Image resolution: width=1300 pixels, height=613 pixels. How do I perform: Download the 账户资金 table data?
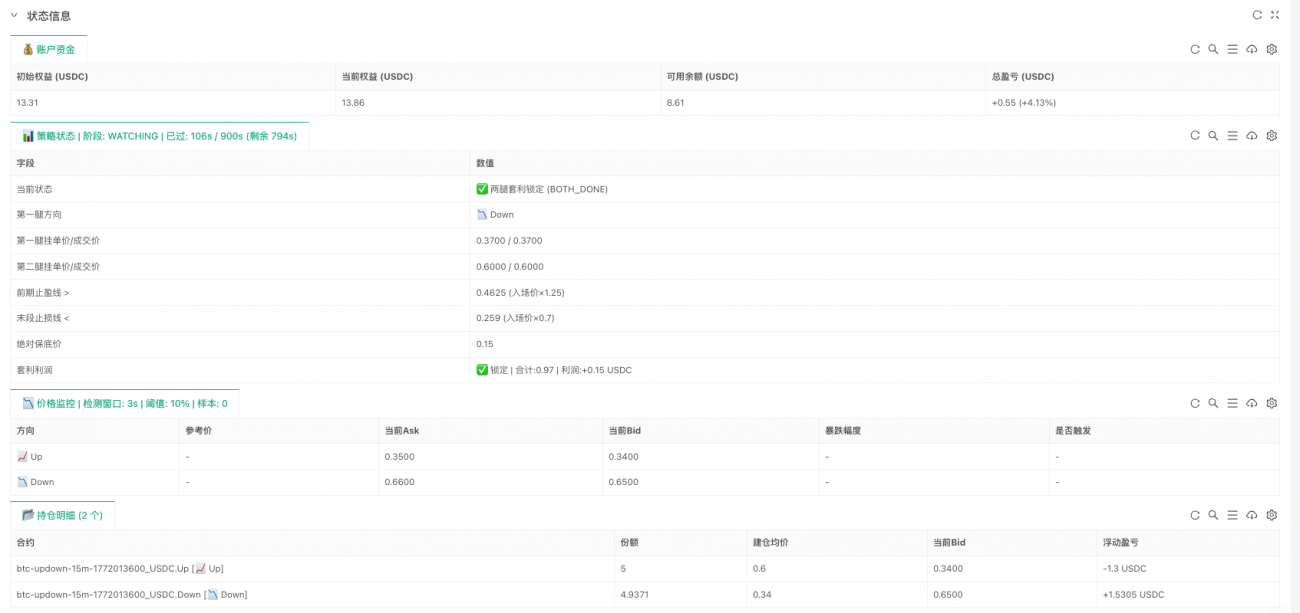1252,49
